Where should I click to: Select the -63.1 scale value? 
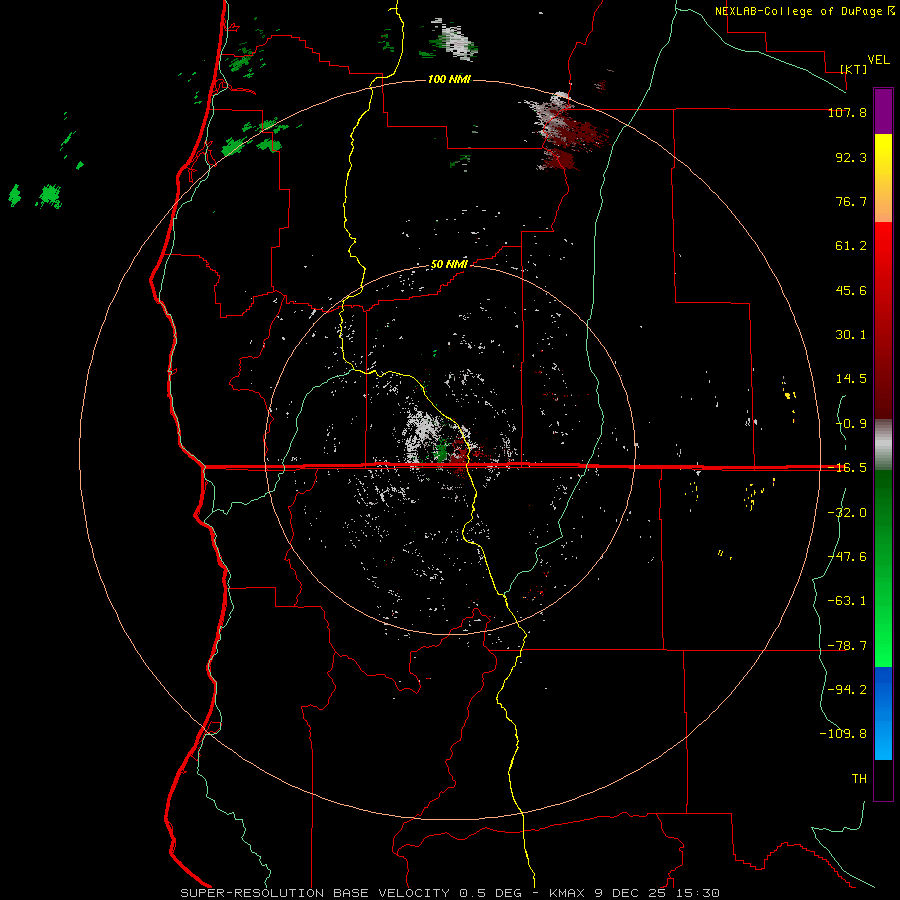[847, 601]
